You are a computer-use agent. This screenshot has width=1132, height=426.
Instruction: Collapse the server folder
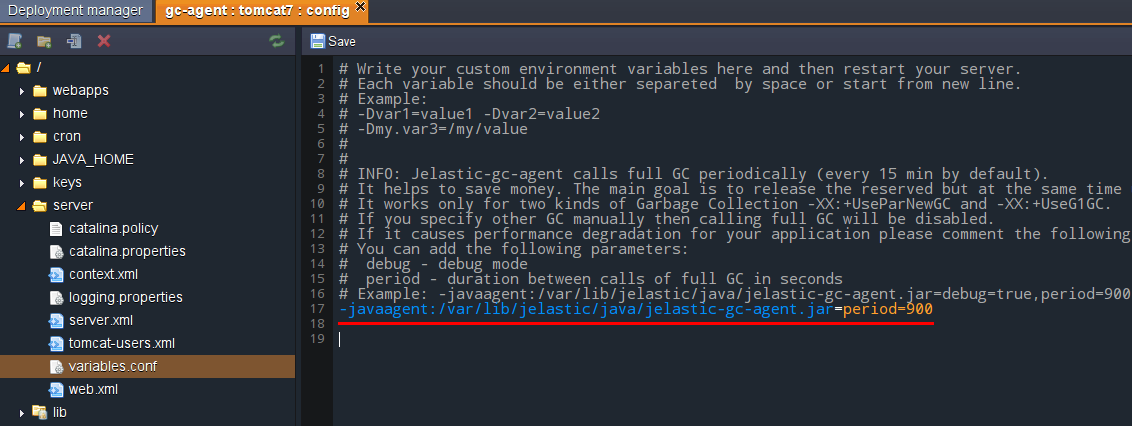click(x=21, y=206)
